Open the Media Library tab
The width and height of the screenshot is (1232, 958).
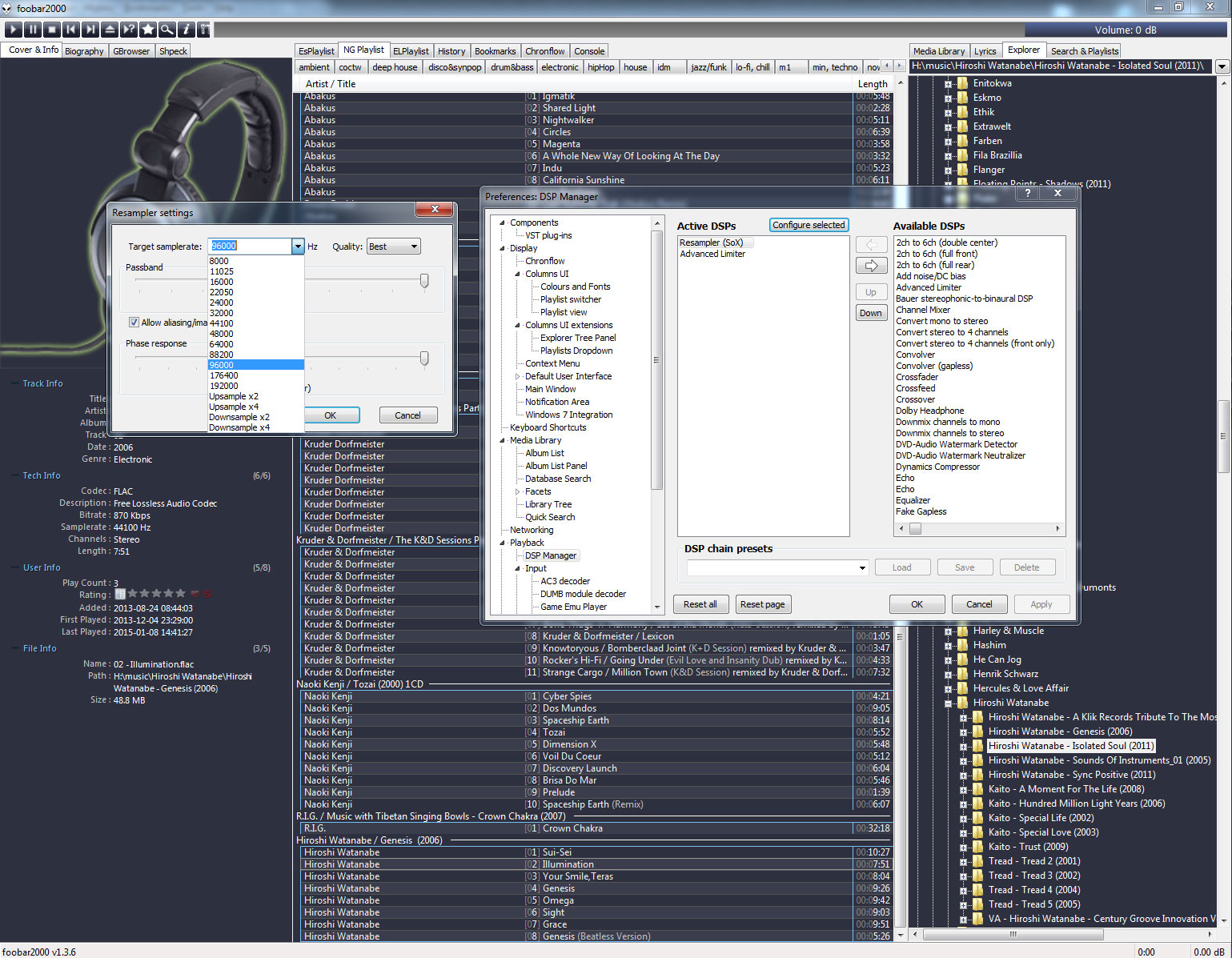tap(939, 51)
